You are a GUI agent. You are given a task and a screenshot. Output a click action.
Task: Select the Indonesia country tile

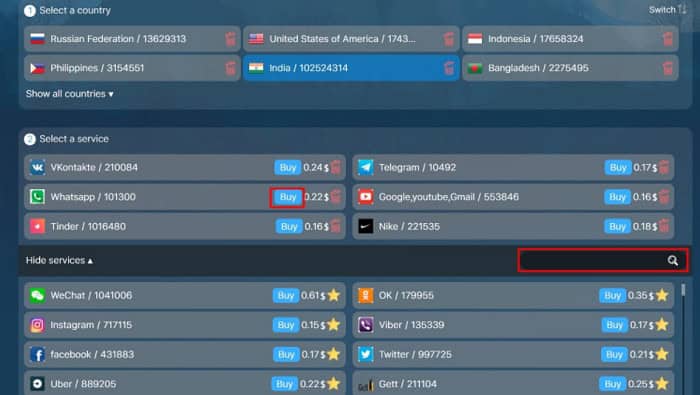tap(570, 39)
